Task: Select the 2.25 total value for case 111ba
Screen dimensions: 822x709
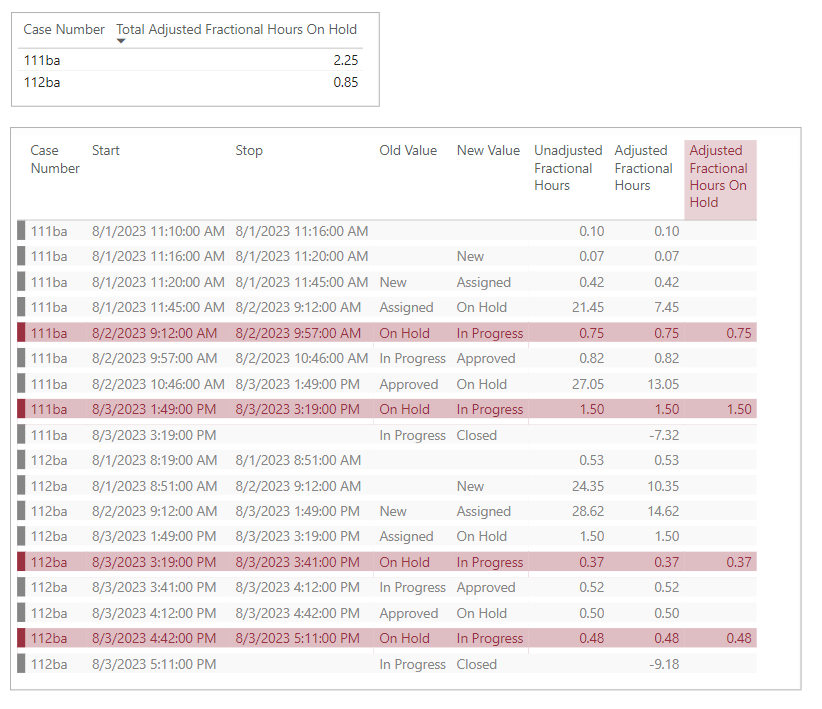Action: (x=344, y=60)
